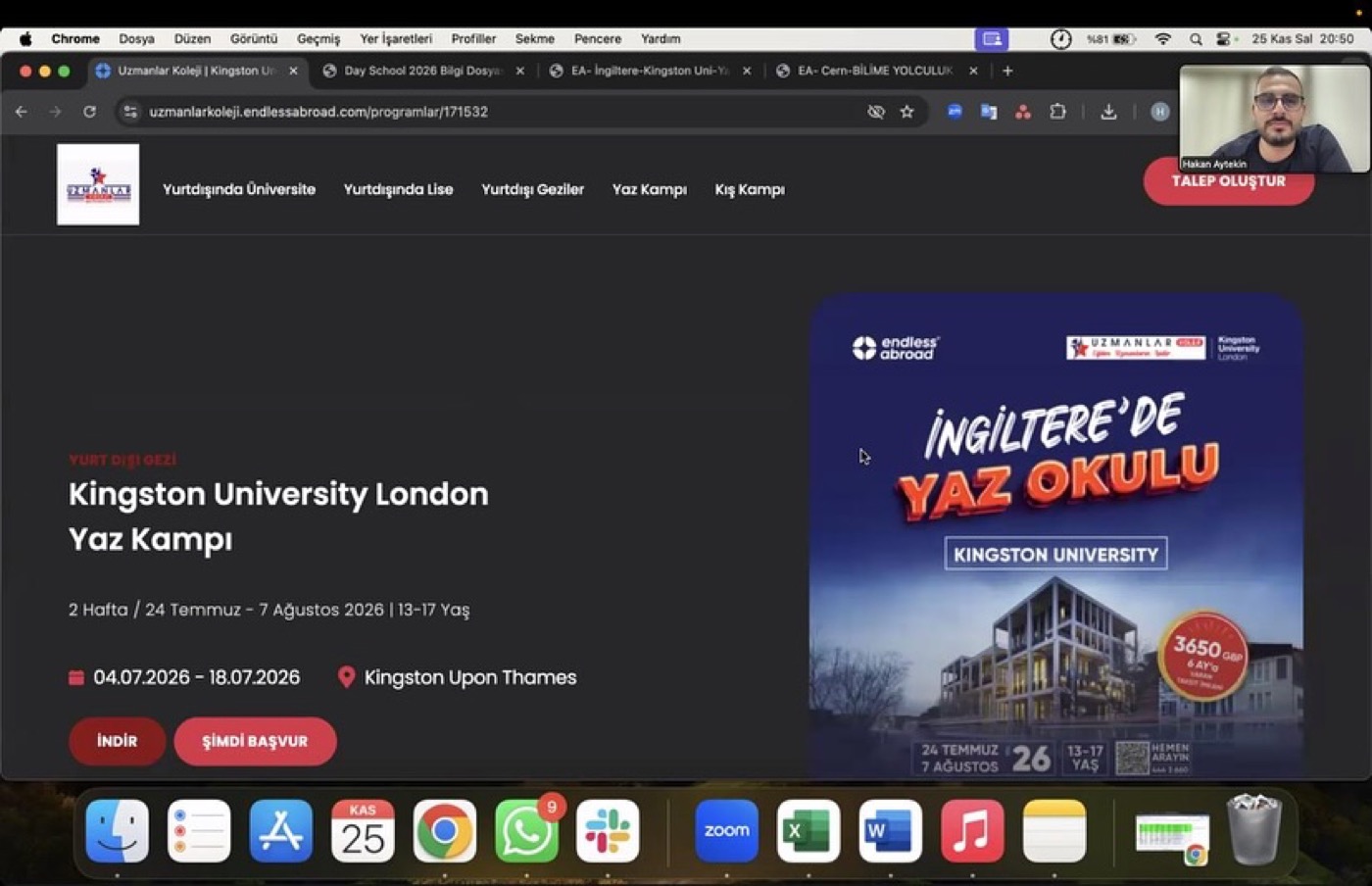Open Yurtdışında Üniversite nav link
1372x886 pixels.
coord(239,189)
